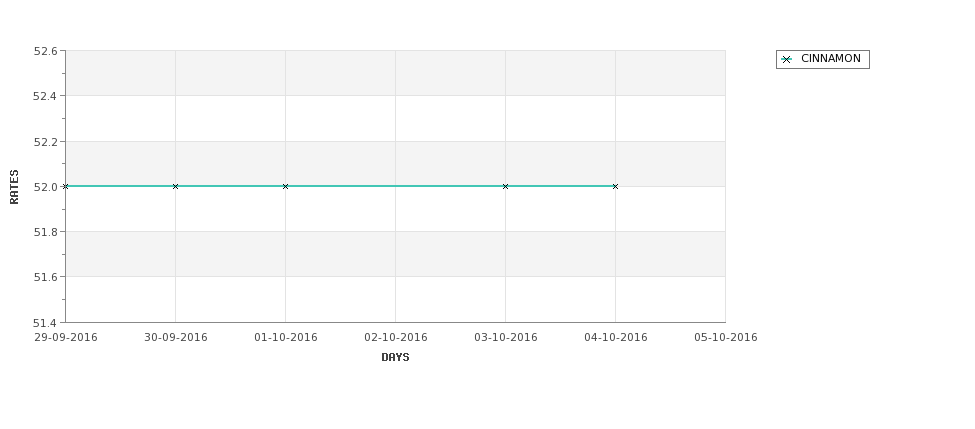Click the CINNAMON legend marker icon

(x=787, y=60)
